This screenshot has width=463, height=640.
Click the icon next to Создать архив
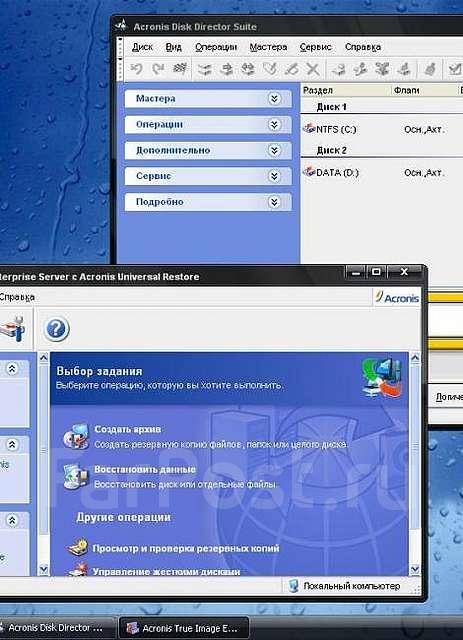pos(76,436)
